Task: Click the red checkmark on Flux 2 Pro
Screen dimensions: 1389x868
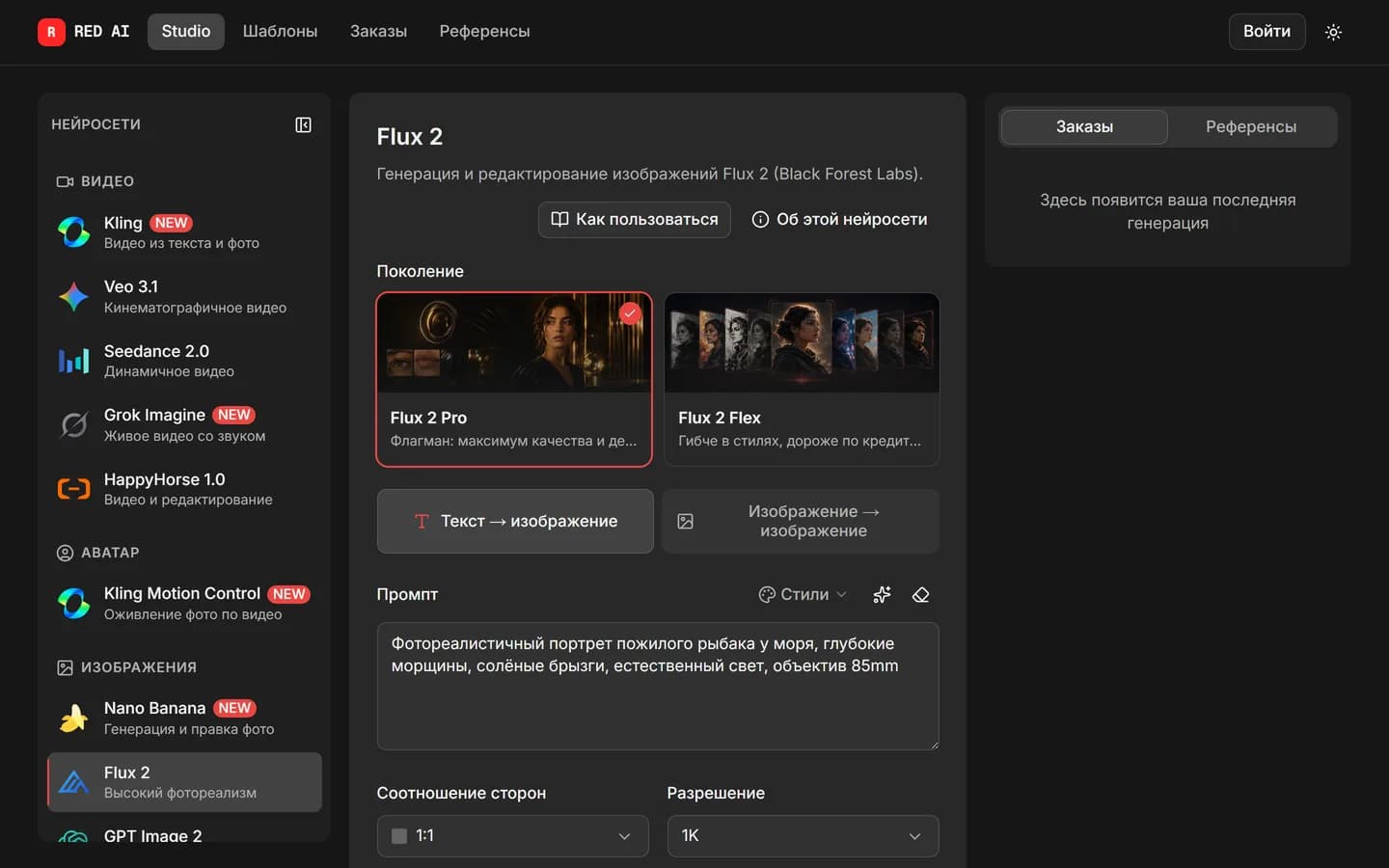Action: (630, 313)
